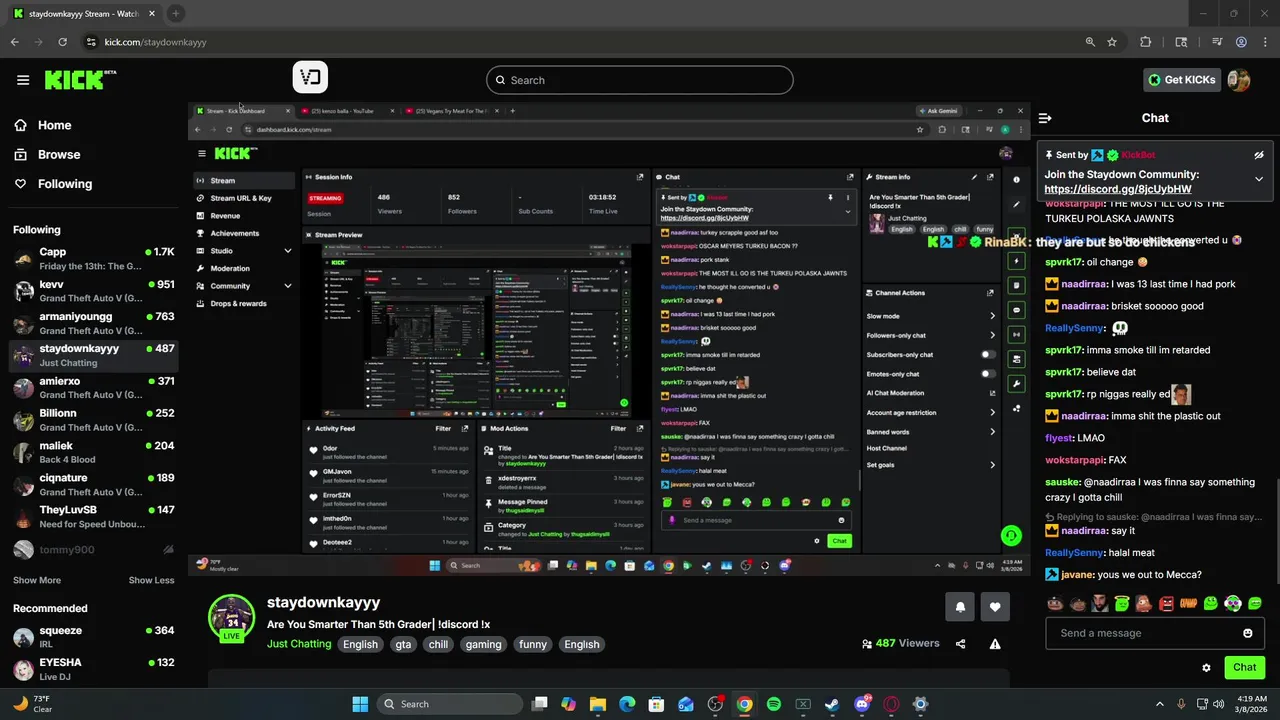Click the green KICK logo
Viewport: 1280px width, 720px height.
click(x=80, y=80)
